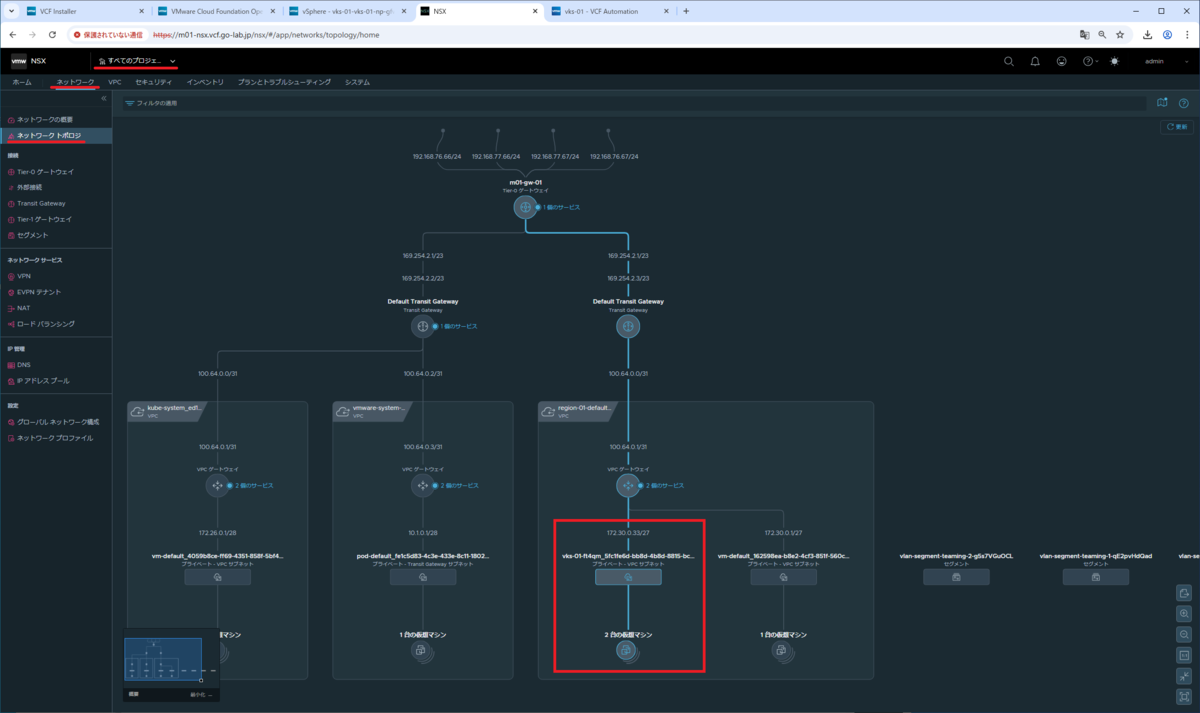Switch to the インベントリ tab
This screenshot has width=1200, height=713.
(205, 82)
